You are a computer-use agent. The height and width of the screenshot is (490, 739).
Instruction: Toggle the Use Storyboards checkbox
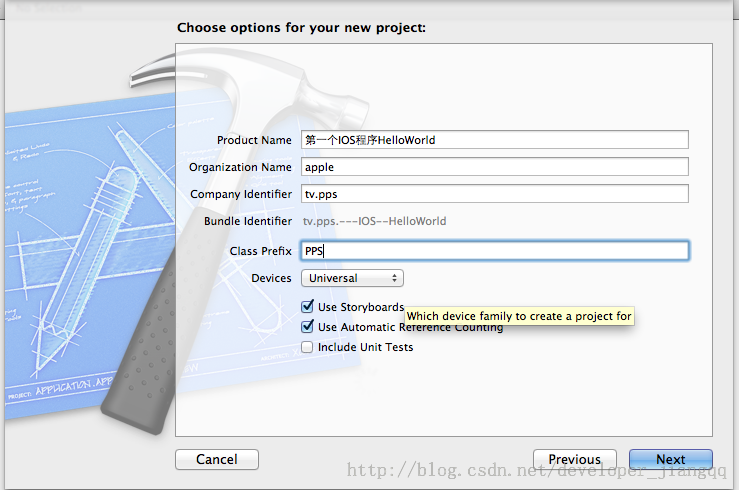pyautogui.click(x=308, y=307)
